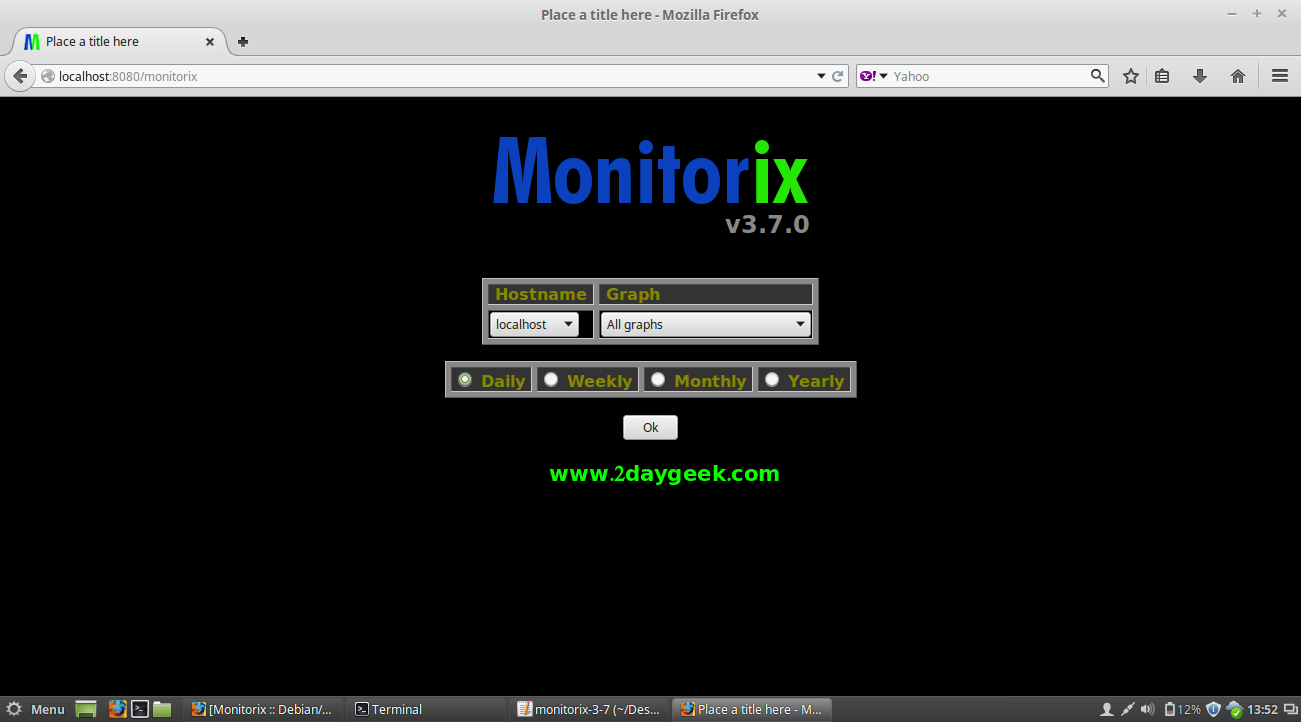Go to the Firefox home page icon
This screenshot has width=1301, height=722.
pos(1237,76)
